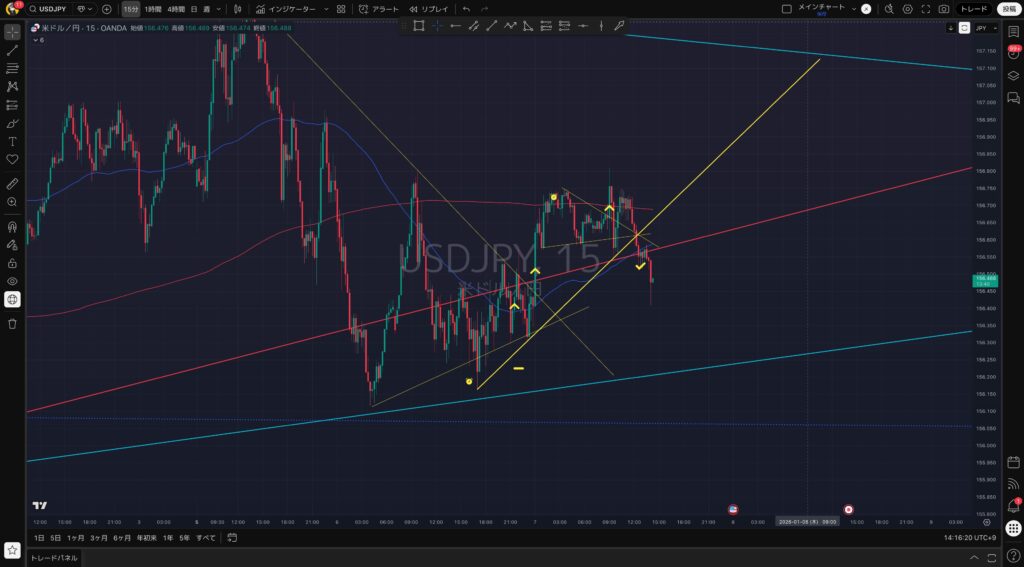The width and height of the screenshot is (1024, 567).
Task: Open the pattern tools in left toolbar
Action: tap(12, 86)
